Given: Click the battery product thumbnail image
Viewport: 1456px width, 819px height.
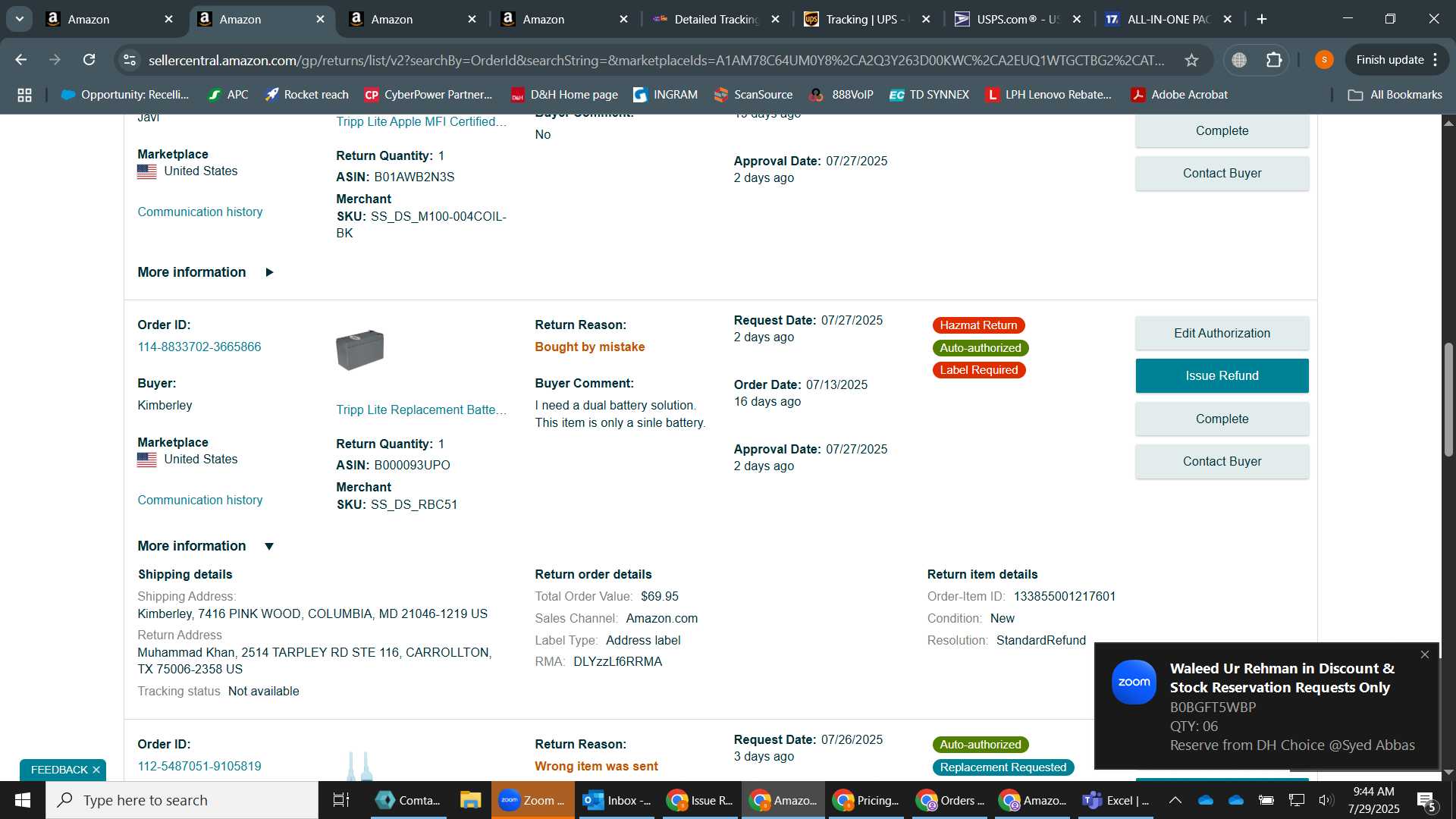Looking at the screenshot, I should (359, 350).
